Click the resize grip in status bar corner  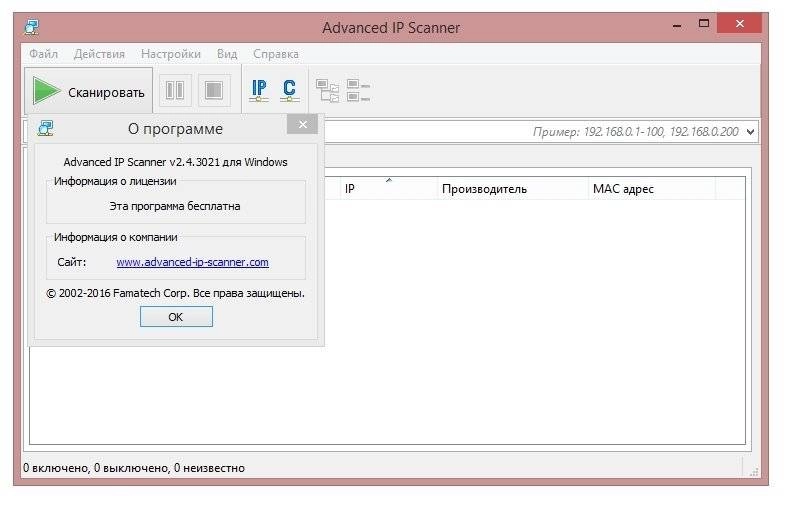coord(753,471)
